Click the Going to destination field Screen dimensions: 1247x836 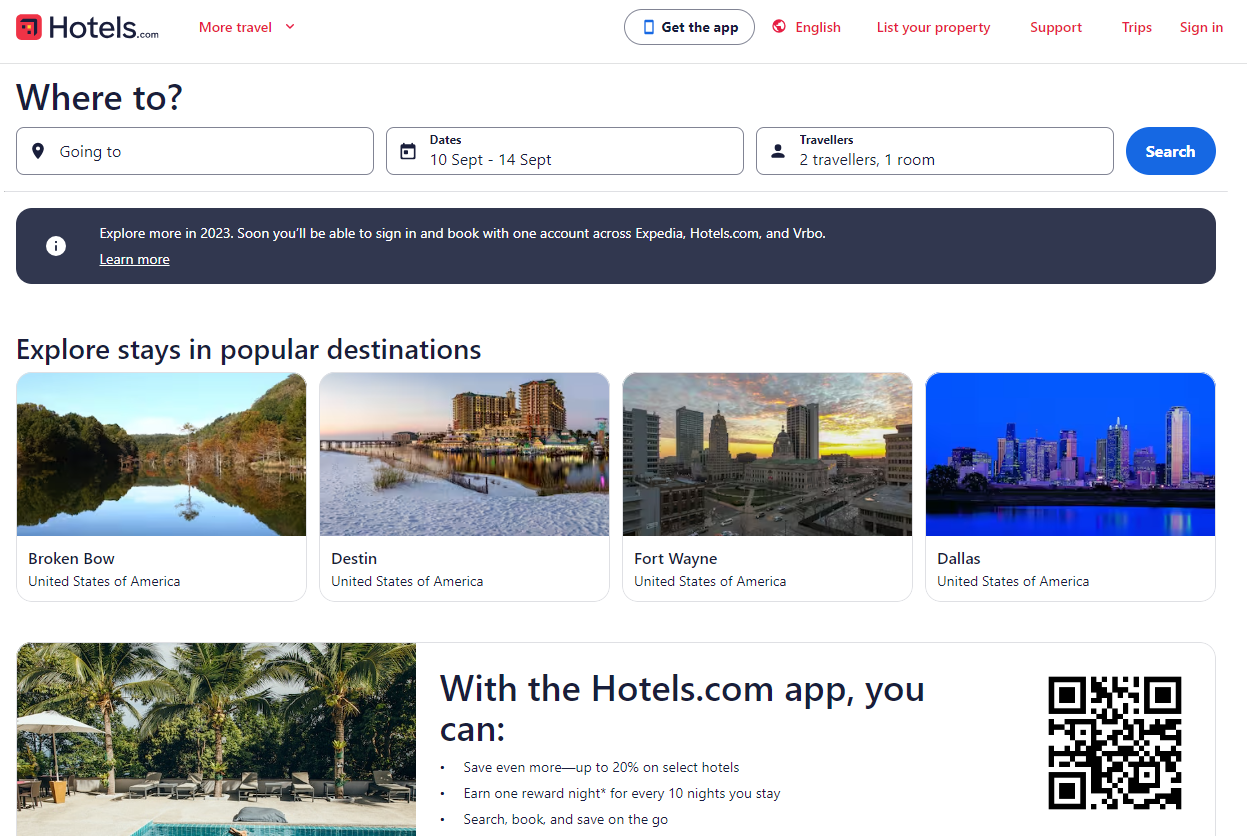click(x=195, y=151)
